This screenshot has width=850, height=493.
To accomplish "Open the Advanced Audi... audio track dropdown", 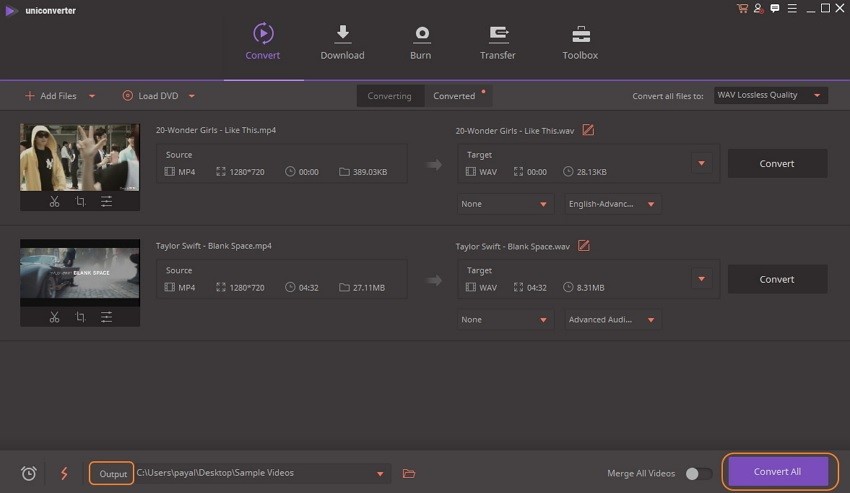I will [x=613, y=319].
